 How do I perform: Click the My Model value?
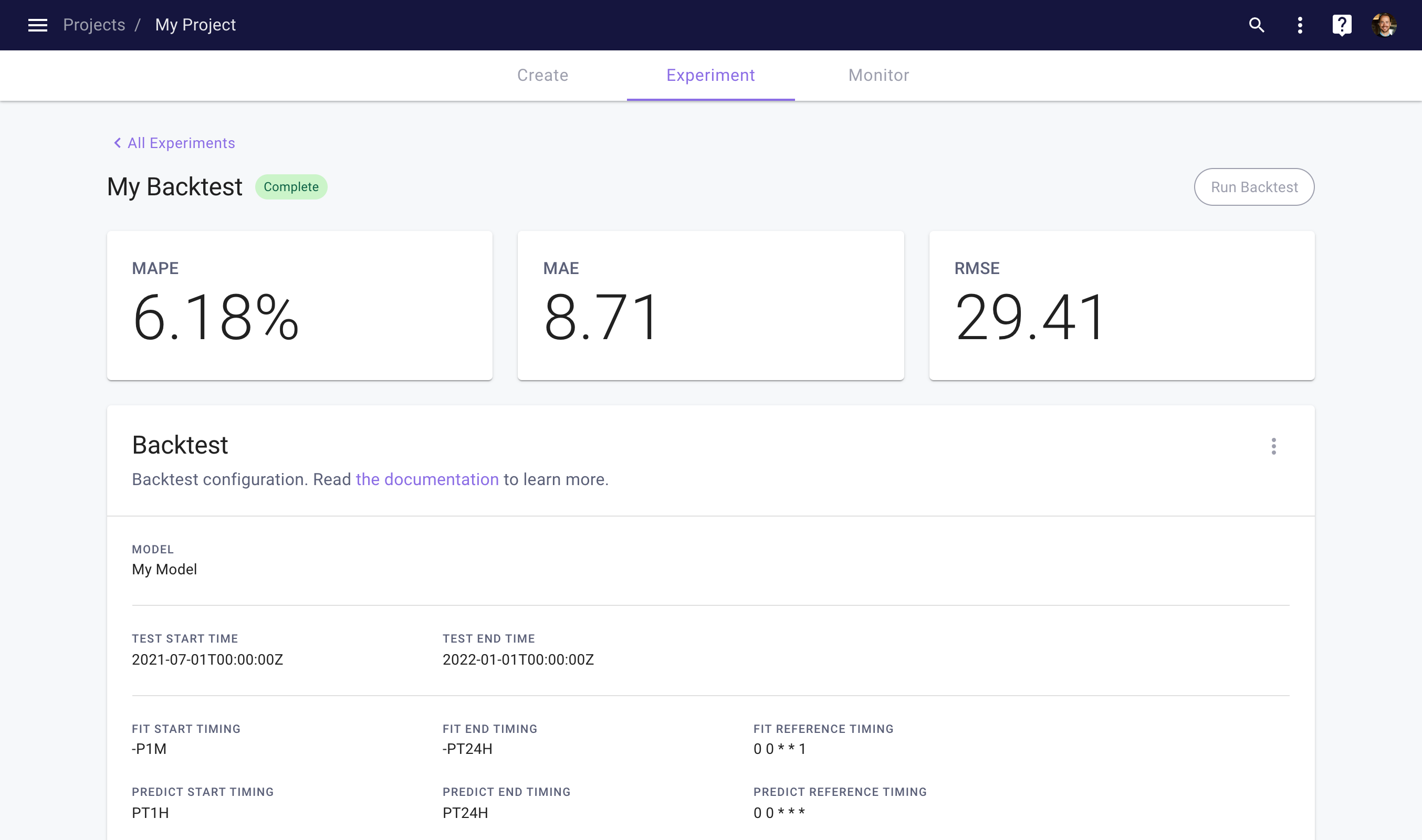click(164, 569)
